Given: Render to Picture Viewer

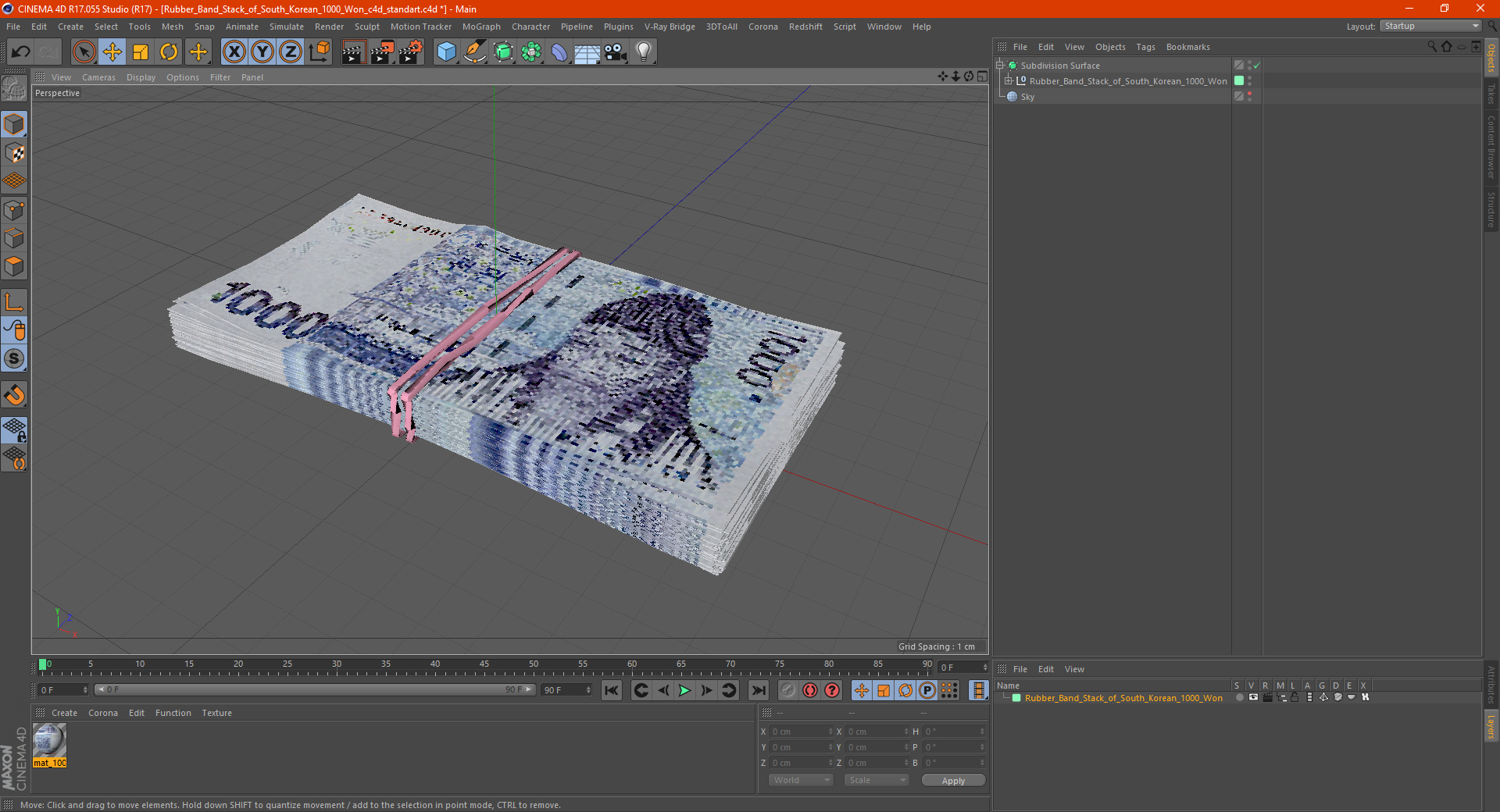Looking at the screenshot, I should point(382,52).
